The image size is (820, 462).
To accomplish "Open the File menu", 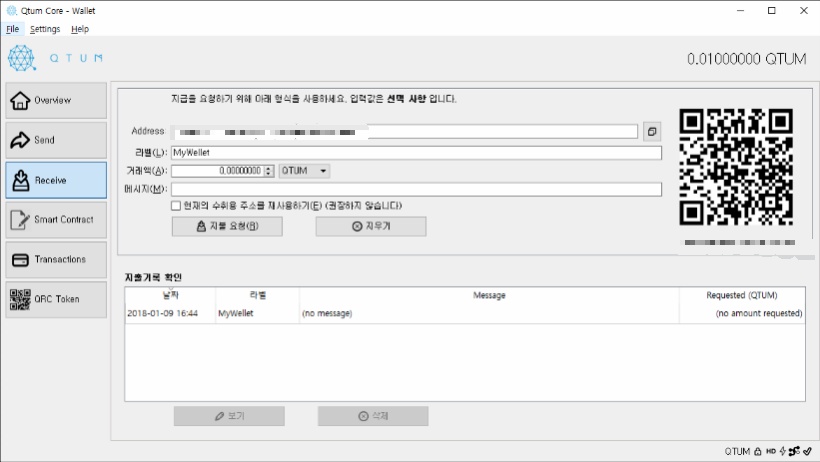I will [x=13, y=29].
